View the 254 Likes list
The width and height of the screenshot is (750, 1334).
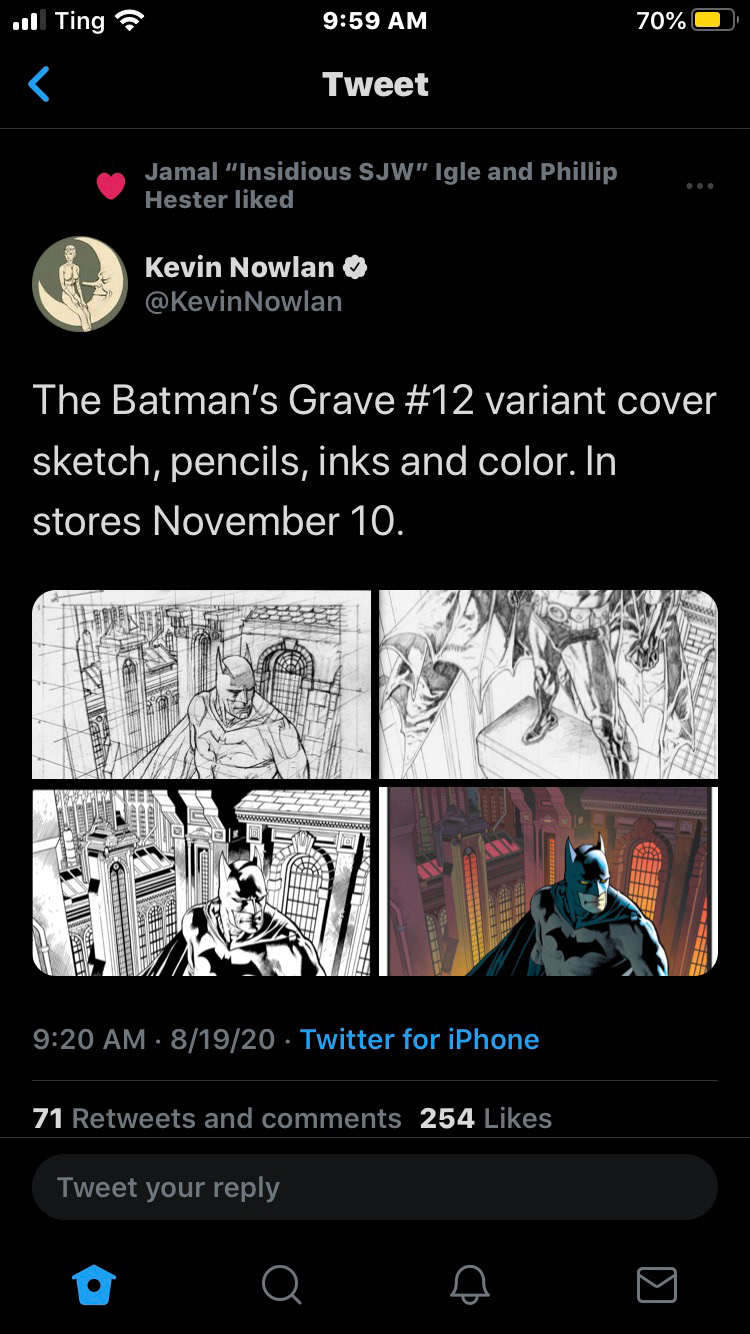[486, 1118]
